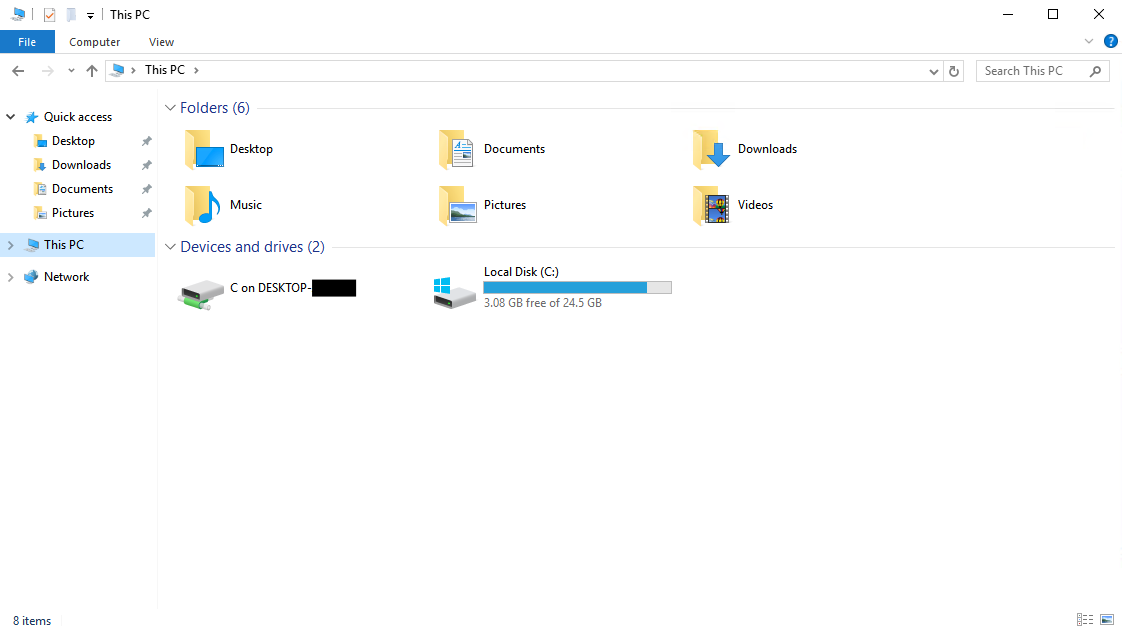Collapse the Devices and drives group
Image resolution: width=1122 pixels, height=630 pixels.
click(x=170, y=247)
